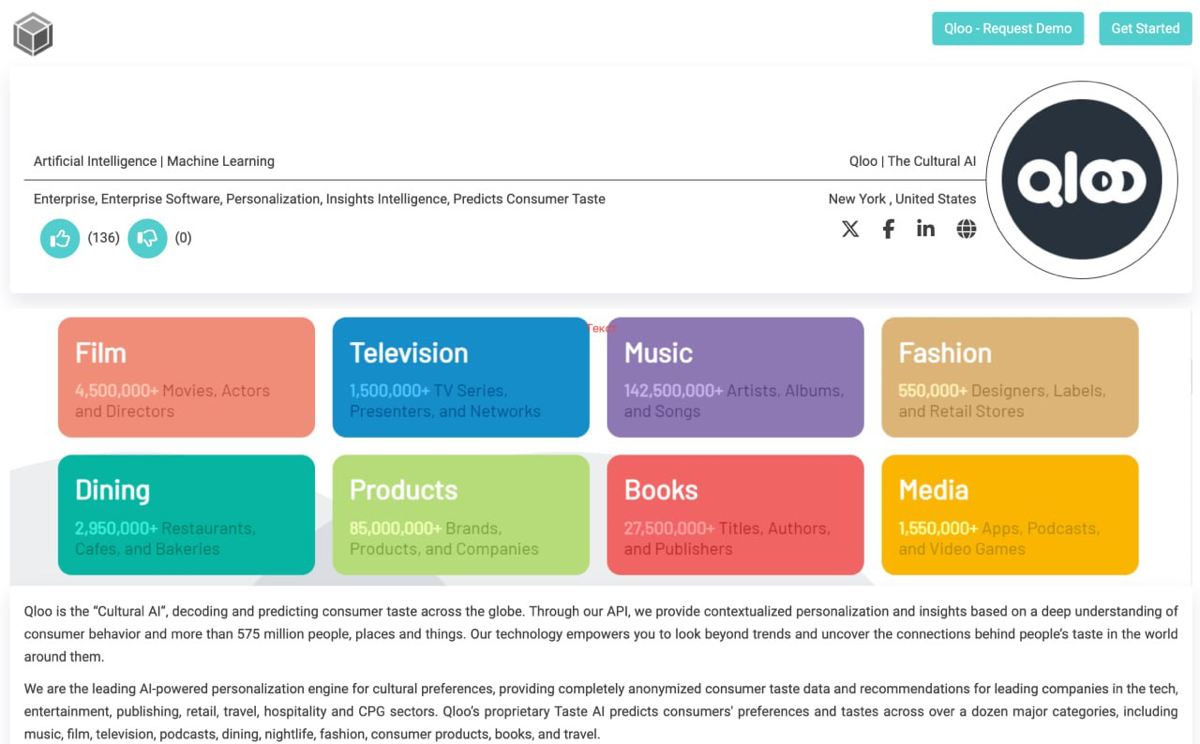Select the Media category card
Viewport: 1200px width, 744px height.
(x=1010, y=515)
